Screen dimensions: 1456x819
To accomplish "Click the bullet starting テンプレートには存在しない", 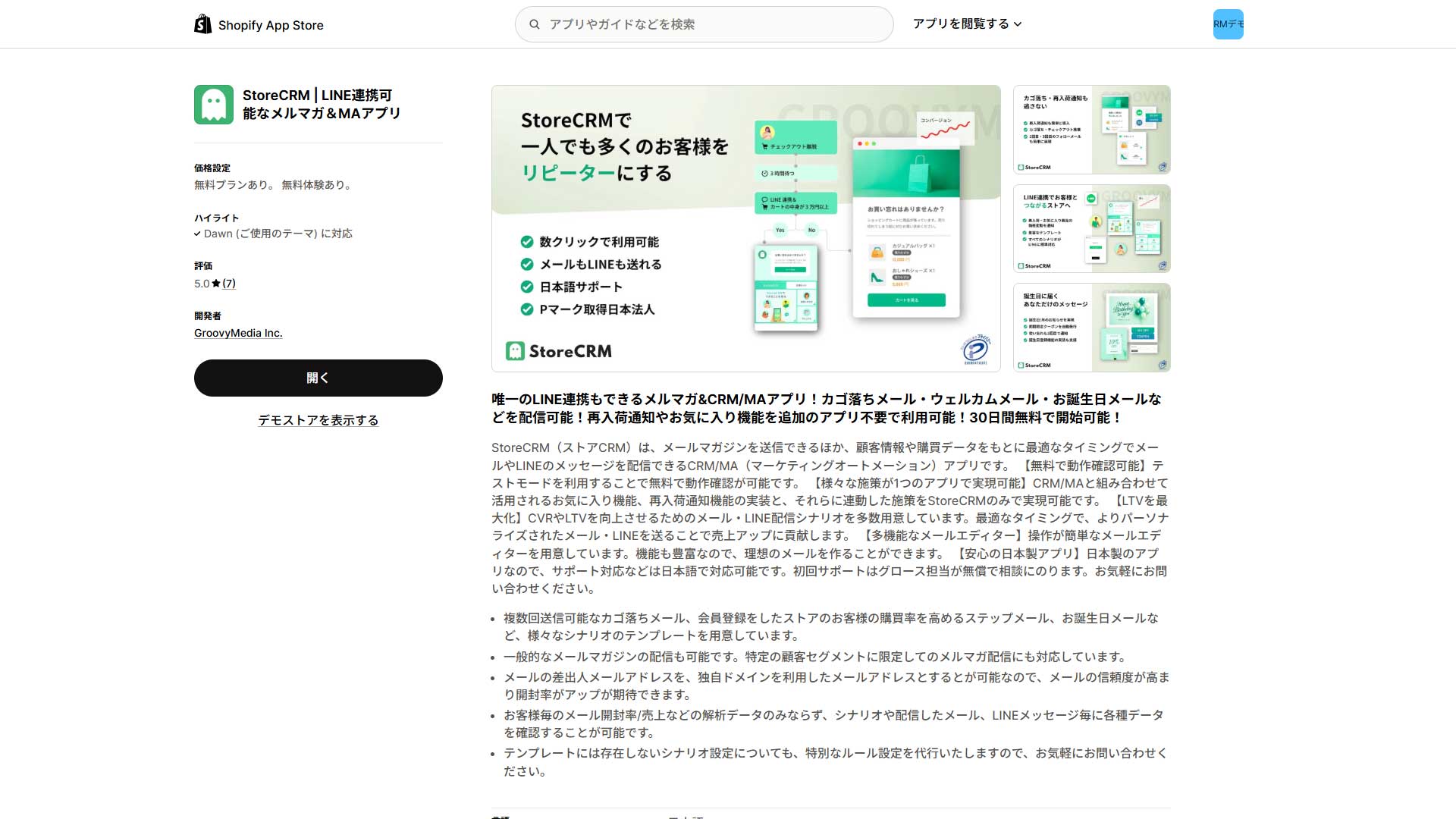I will pos(836,762).
